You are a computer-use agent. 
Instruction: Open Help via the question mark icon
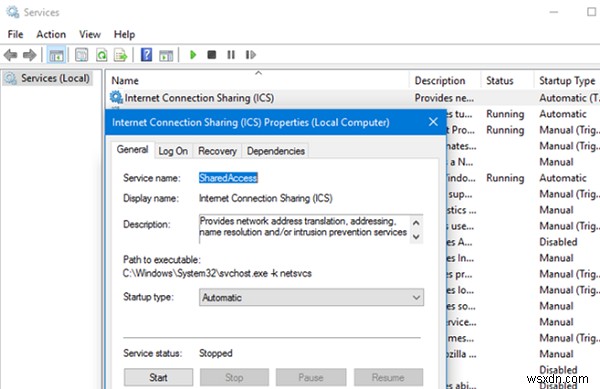146,55
